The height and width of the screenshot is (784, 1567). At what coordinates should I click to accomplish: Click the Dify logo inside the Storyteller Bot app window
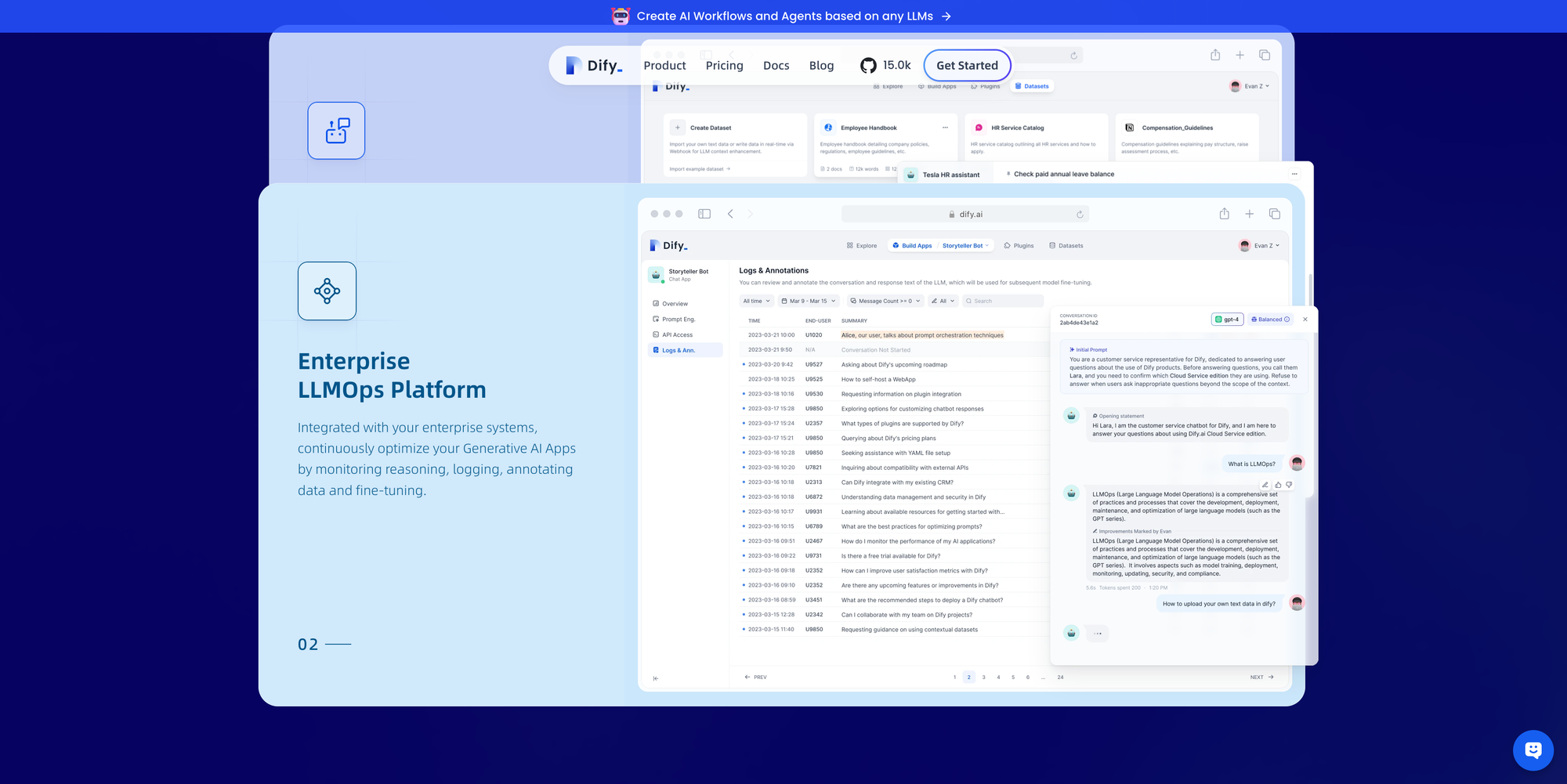[x=669, y=245]
